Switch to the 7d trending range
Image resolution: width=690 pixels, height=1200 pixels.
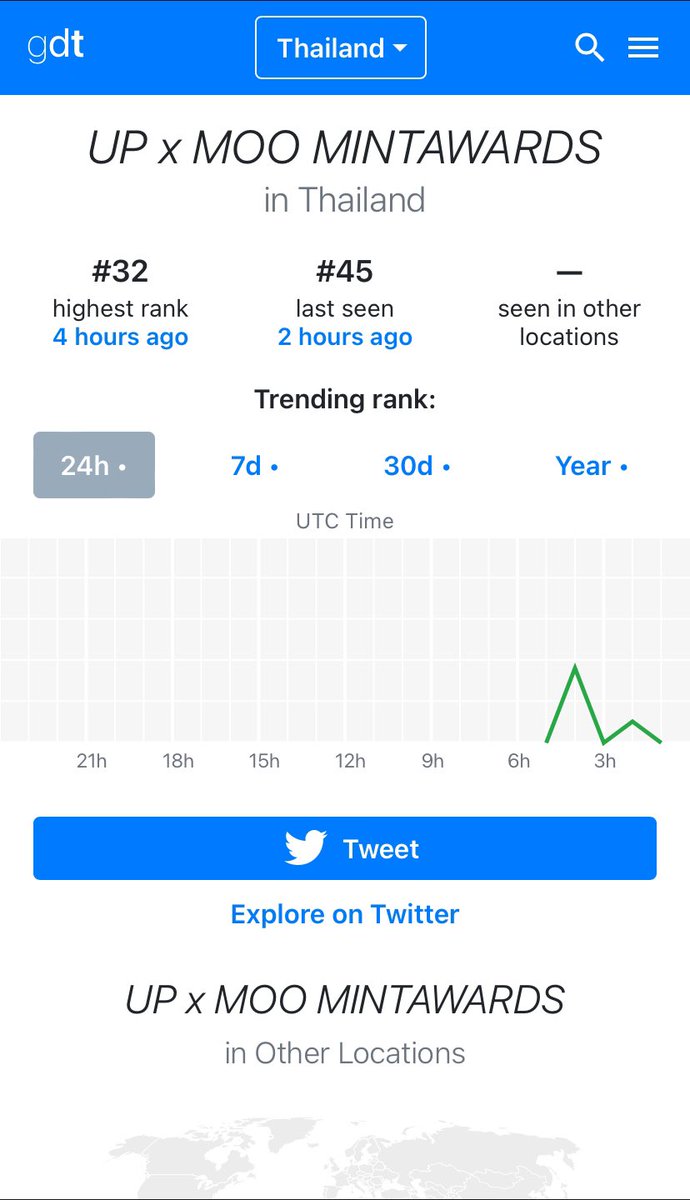(254, 466)
